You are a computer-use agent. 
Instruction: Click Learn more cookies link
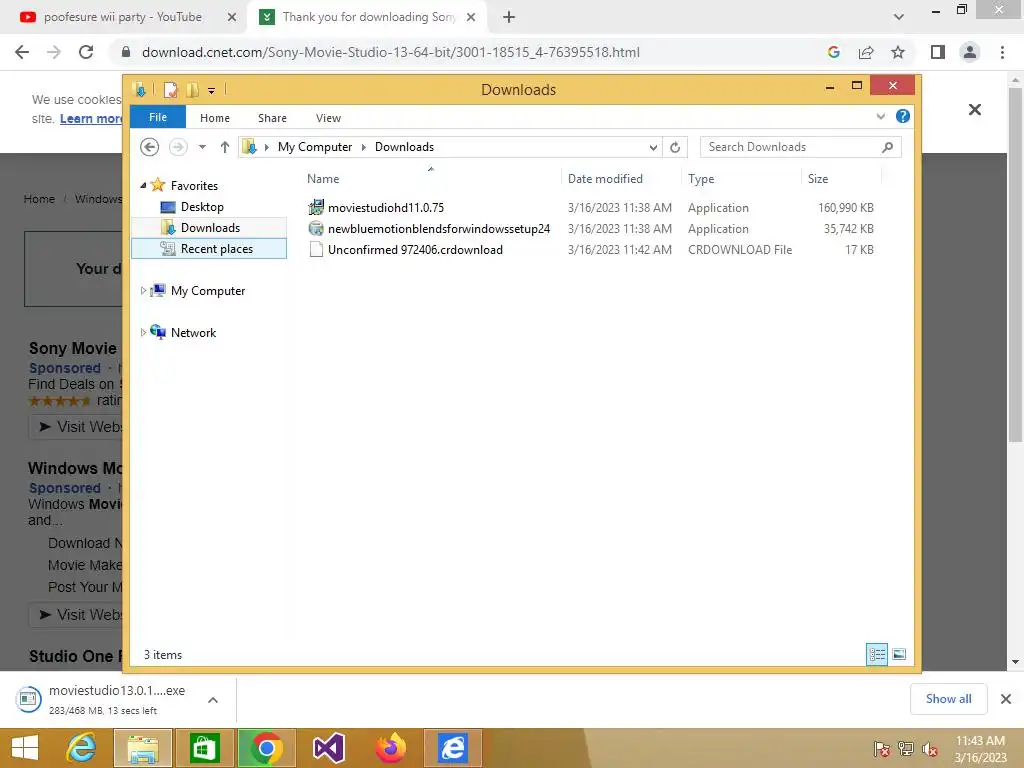pos(91,118)
